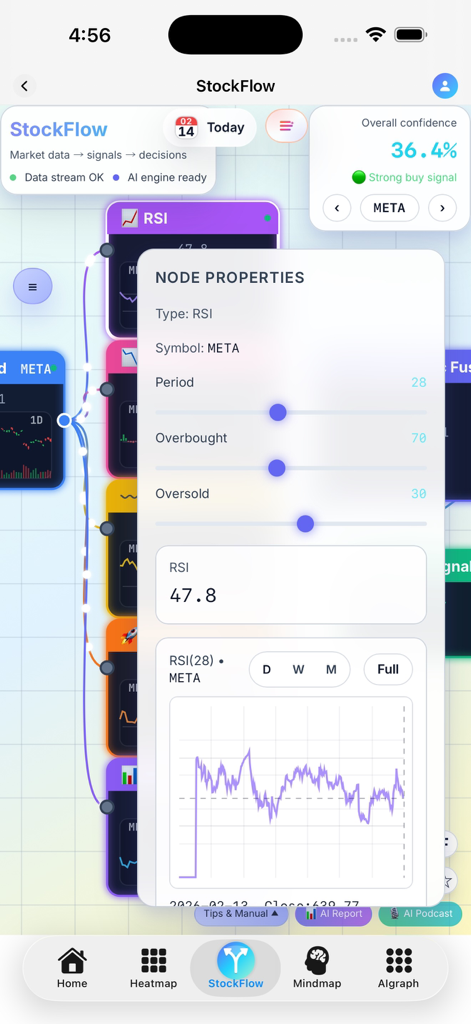The height and width of the screenshot is (1024, 471).
Task: Click the META feed node output port
Action: click(64, 420)
